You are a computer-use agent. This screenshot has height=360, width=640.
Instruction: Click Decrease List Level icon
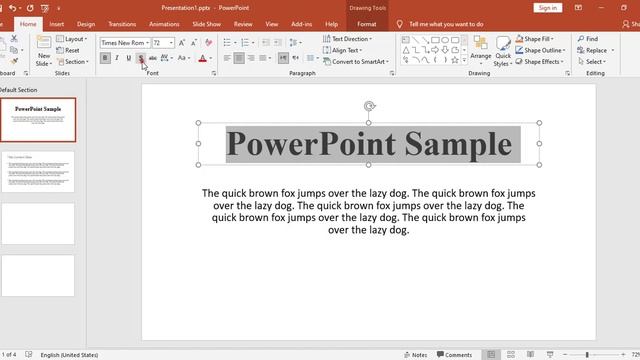(266, 42)
